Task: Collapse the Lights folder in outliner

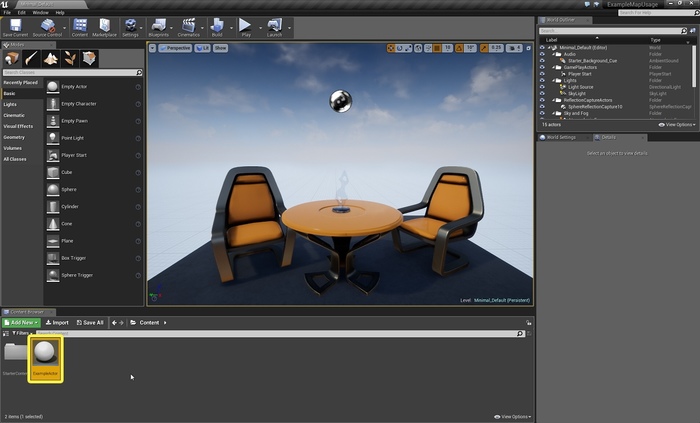Action: click(554, 81)
